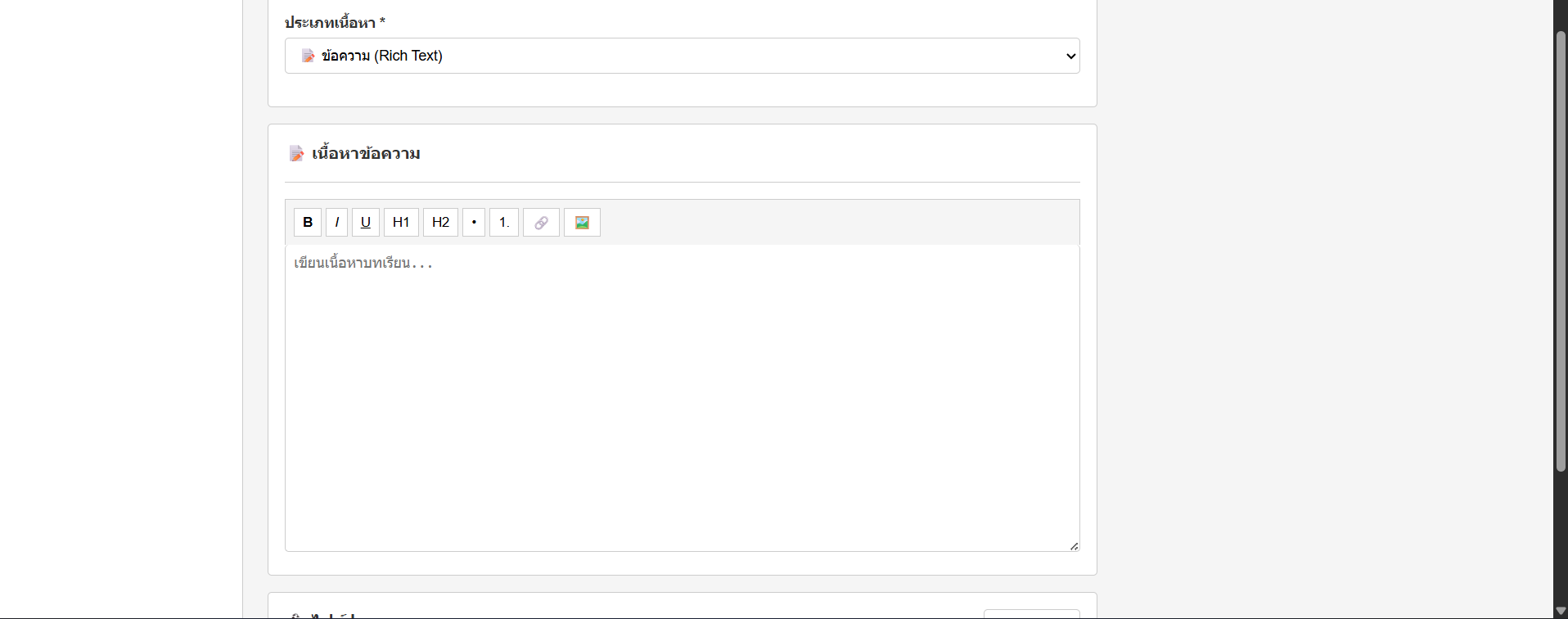Click the เนื้อหาข้อความ section heading
This screenshot has height=619, width=1568.
[366, 154]
